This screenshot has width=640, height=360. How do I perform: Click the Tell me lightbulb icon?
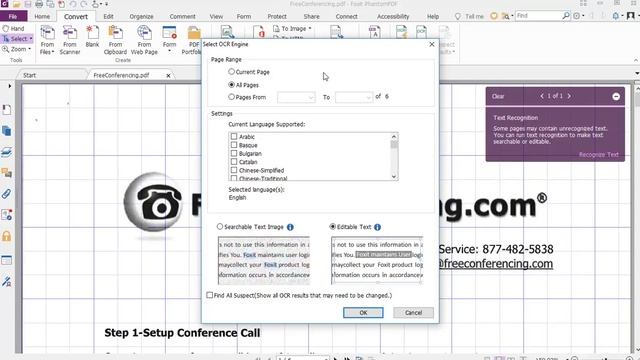point(458,16)
